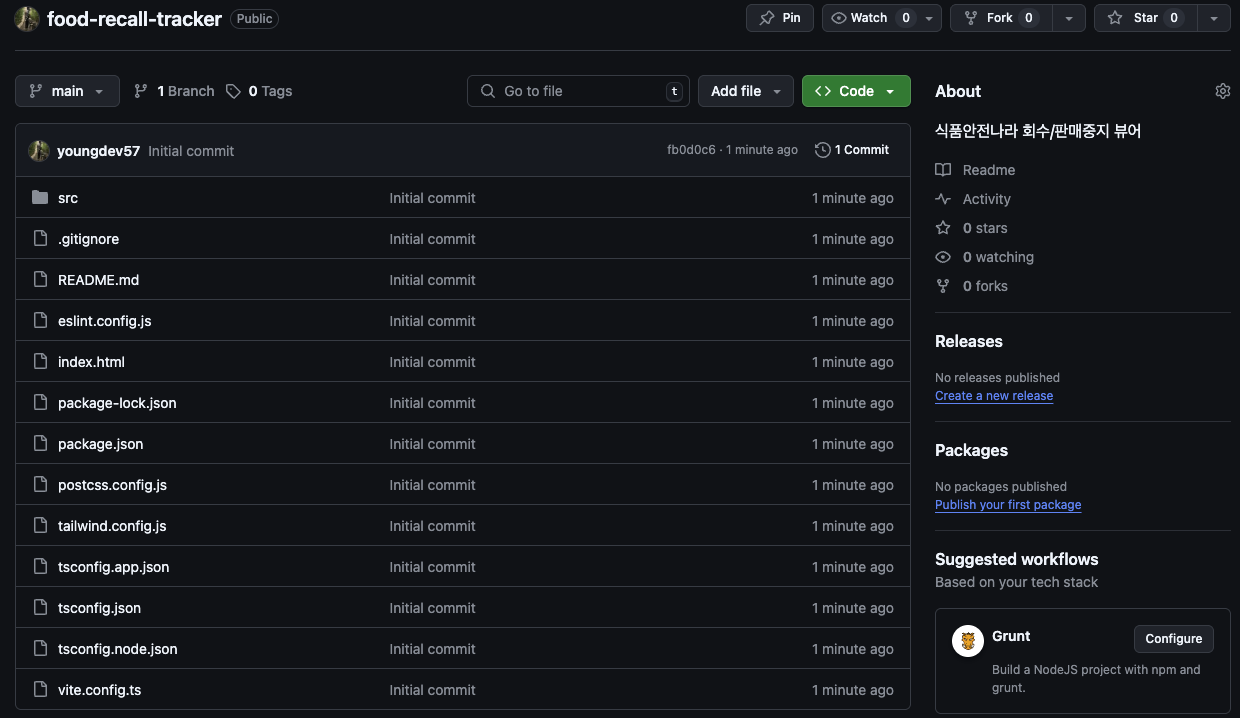1240x718 pixels.
Task: Configure the Grunt workflow
Action: point(1174,639)
